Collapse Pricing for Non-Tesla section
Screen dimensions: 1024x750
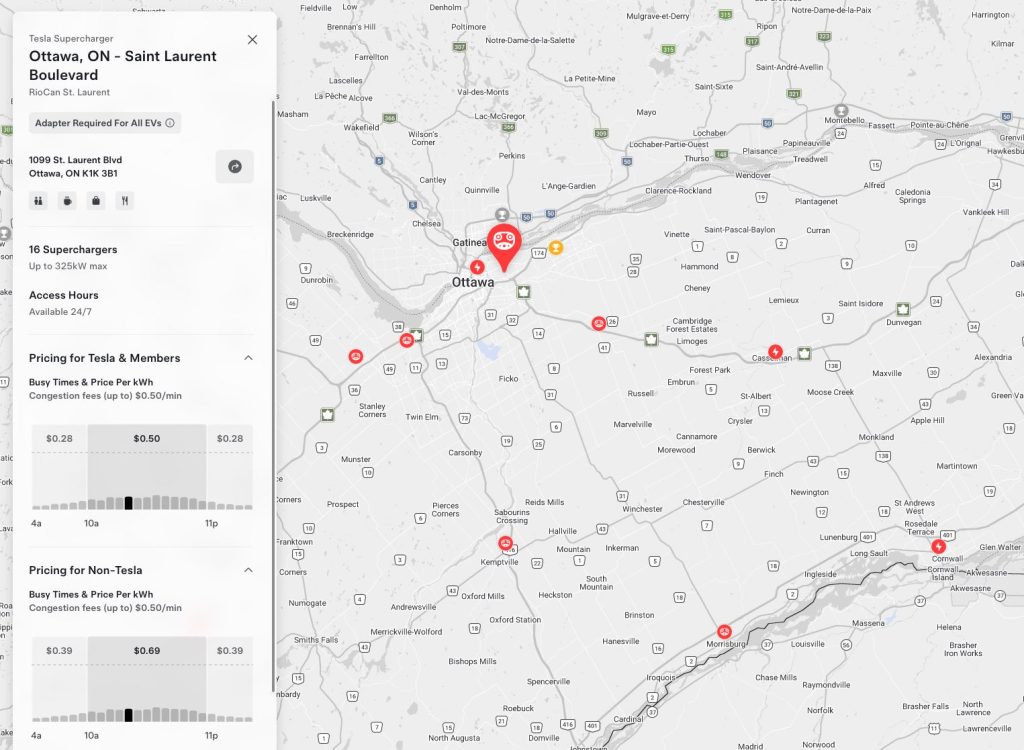248,570
